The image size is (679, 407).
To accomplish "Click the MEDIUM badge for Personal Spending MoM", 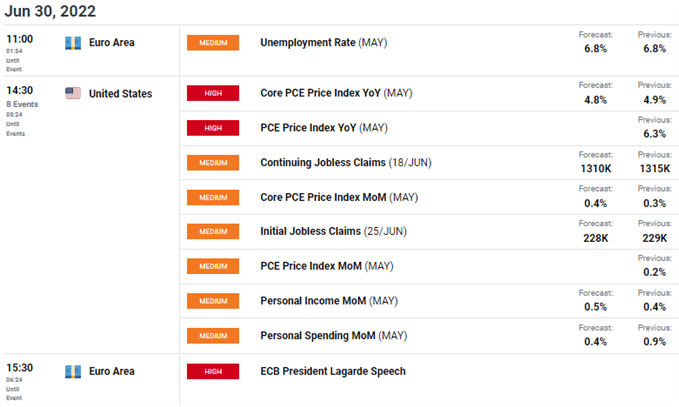I will [x=212, y=335].
